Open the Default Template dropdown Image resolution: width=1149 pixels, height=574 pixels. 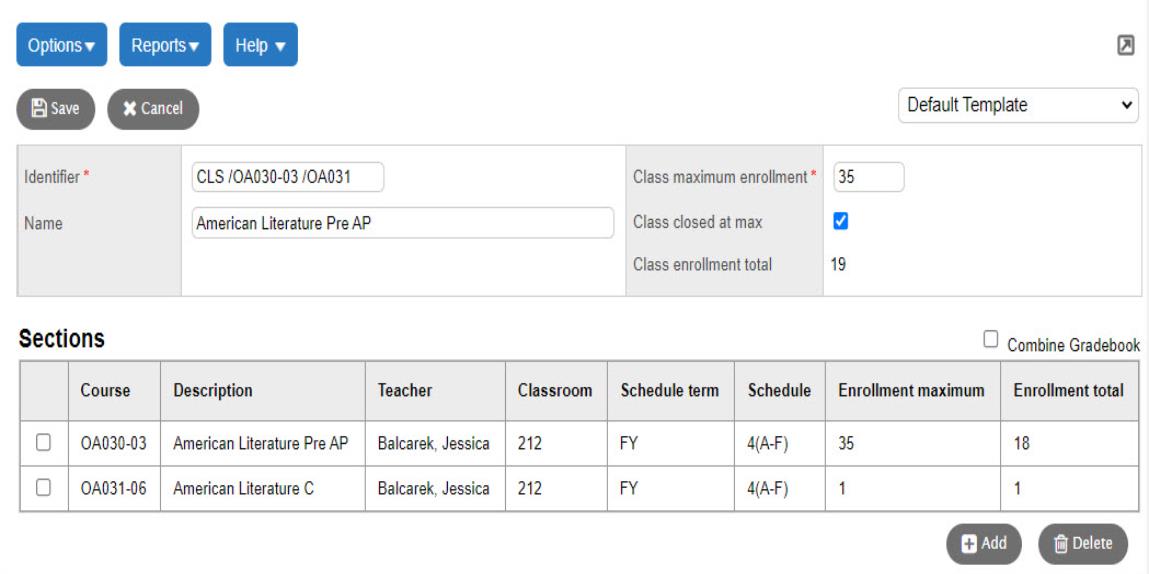[x=1018, y=103]
